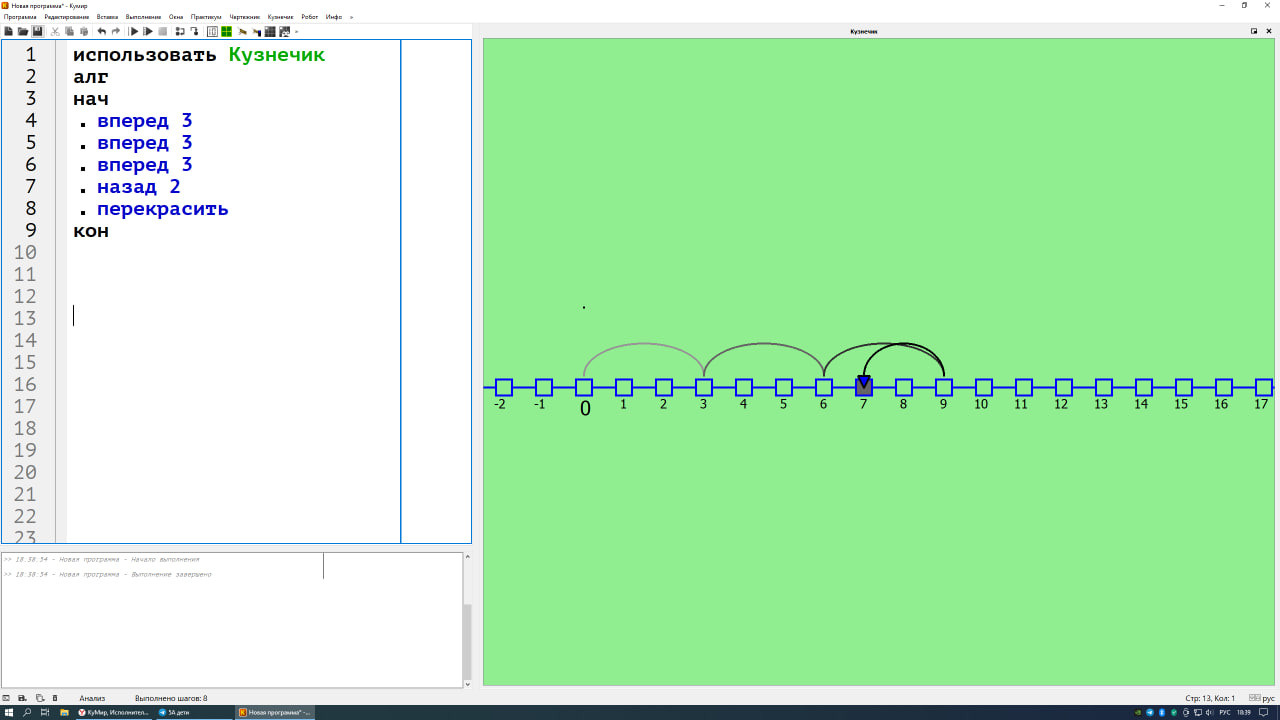Viewport: 1280px width, 720px height.
Task: Toggle the console icon in status bar
Action: pyautogui.click(x=6, y=698)
